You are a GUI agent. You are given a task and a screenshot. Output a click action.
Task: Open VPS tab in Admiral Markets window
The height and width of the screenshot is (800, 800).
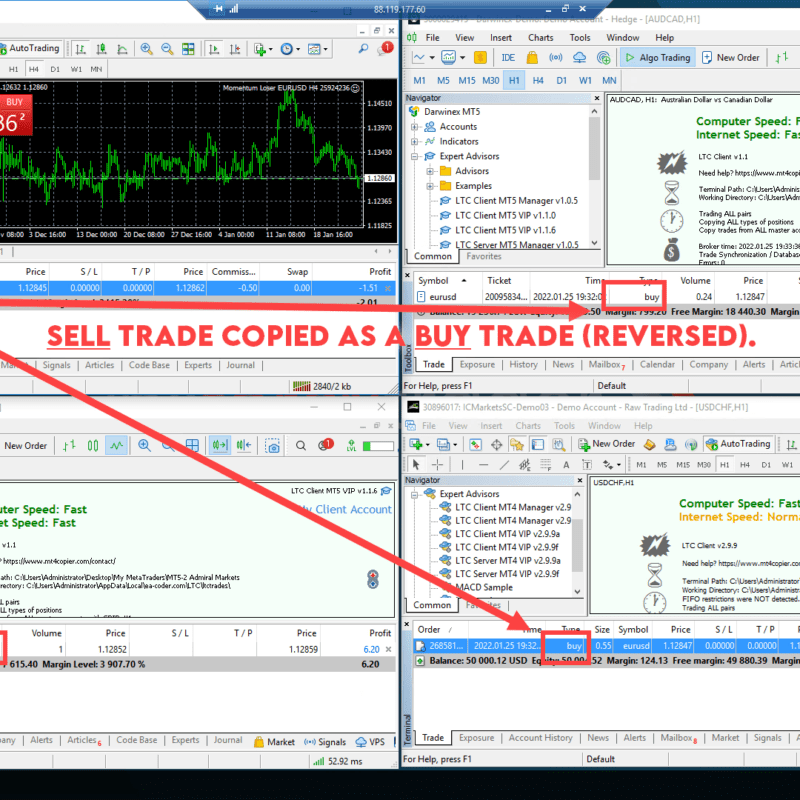click(371, 742)
